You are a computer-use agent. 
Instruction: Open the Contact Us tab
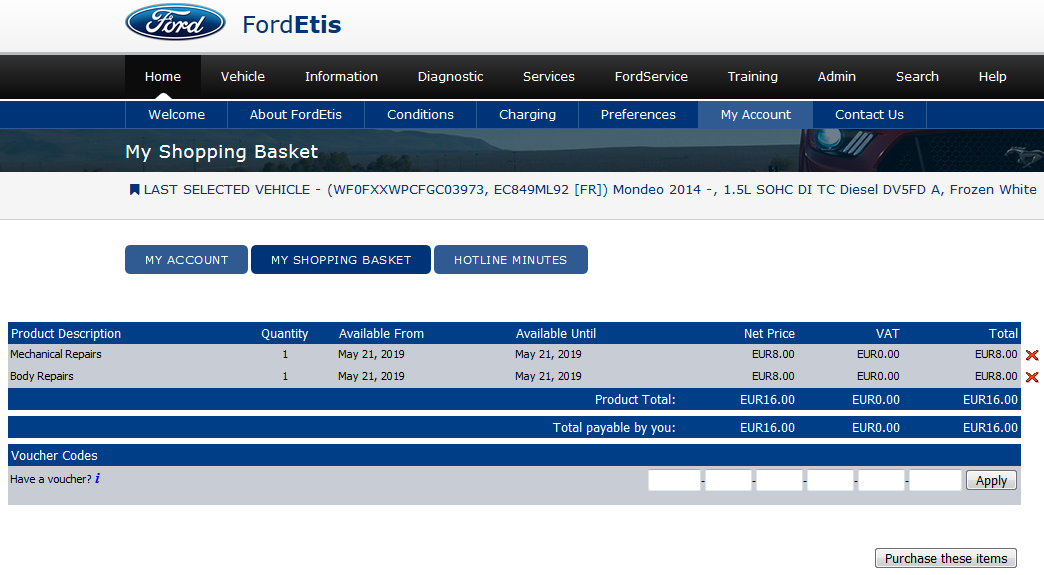[869, 115]
